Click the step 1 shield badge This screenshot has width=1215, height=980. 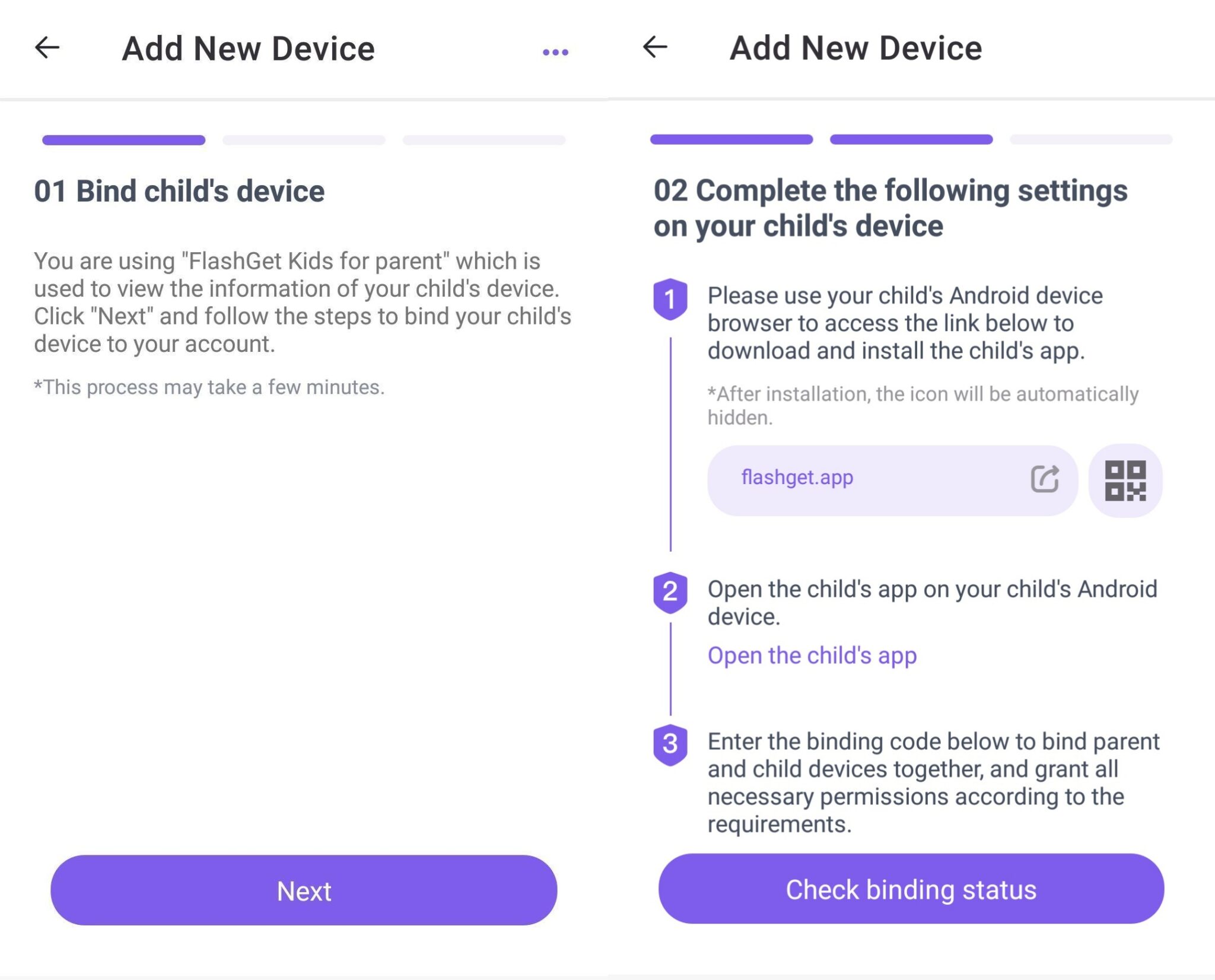coord(670,299)
